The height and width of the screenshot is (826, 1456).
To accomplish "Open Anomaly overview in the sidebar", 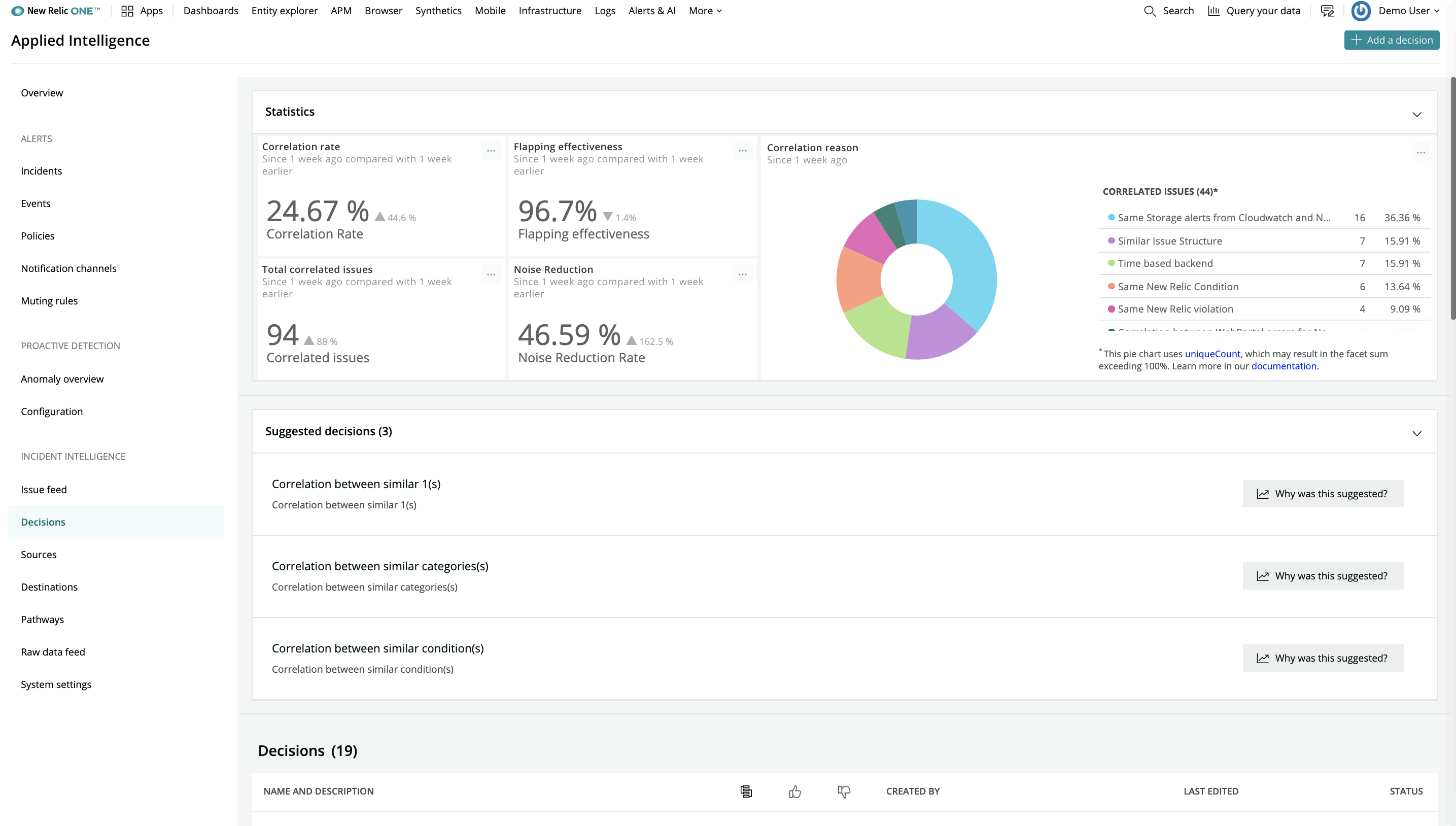I will coord(62,379).
